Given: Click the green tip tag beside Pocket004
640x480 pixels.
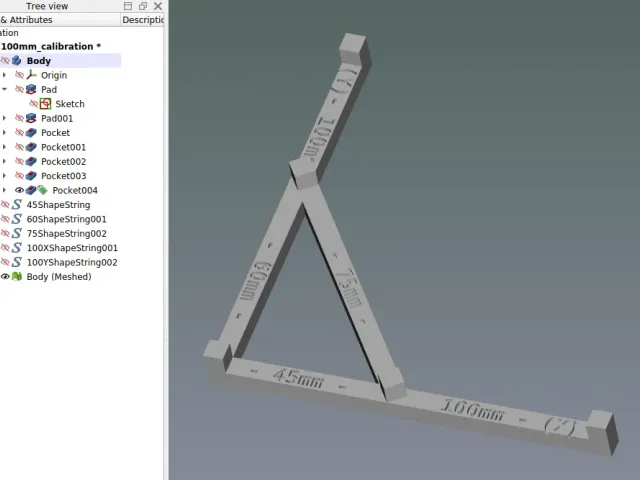Looking at the screenshot, I should (42, 189).
